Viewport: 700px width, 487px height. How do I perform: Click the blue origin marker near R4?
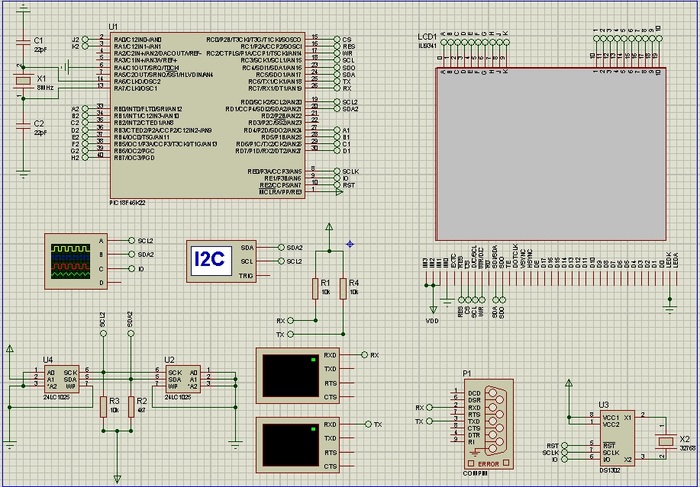click(349, 243)
